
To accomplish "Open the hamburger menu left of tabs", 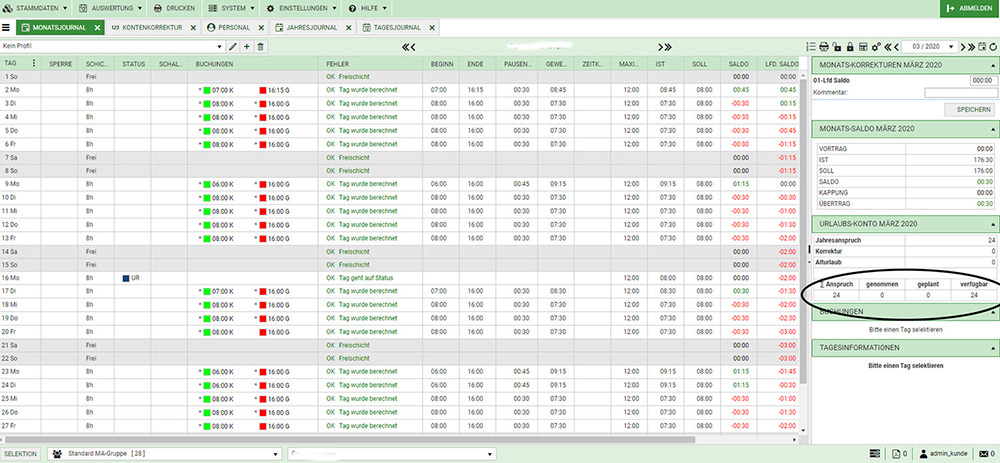I will click(x=6, y=27).
